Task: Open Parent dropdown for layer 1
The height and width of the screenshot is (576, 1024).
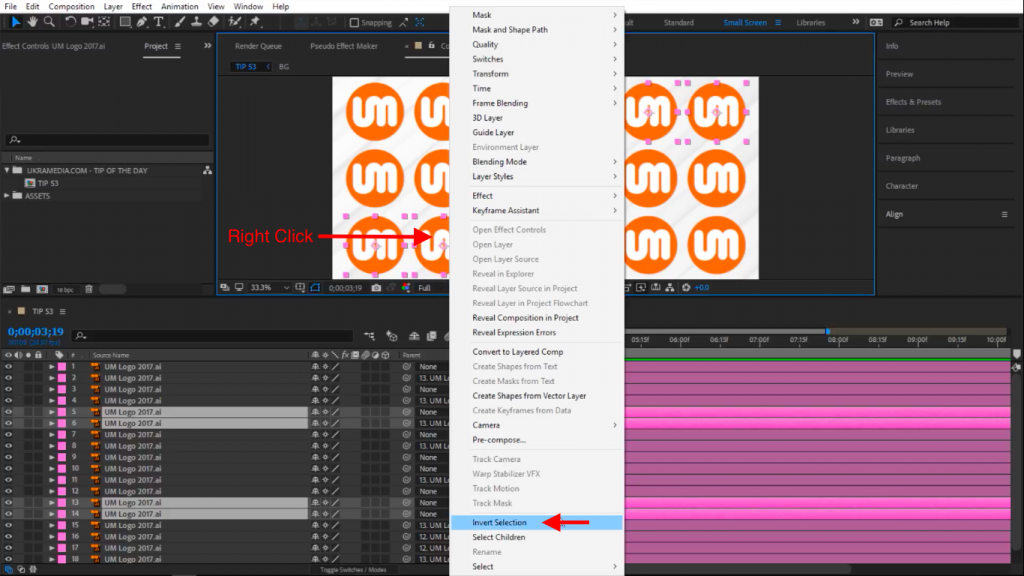Action: coord(432,366)
